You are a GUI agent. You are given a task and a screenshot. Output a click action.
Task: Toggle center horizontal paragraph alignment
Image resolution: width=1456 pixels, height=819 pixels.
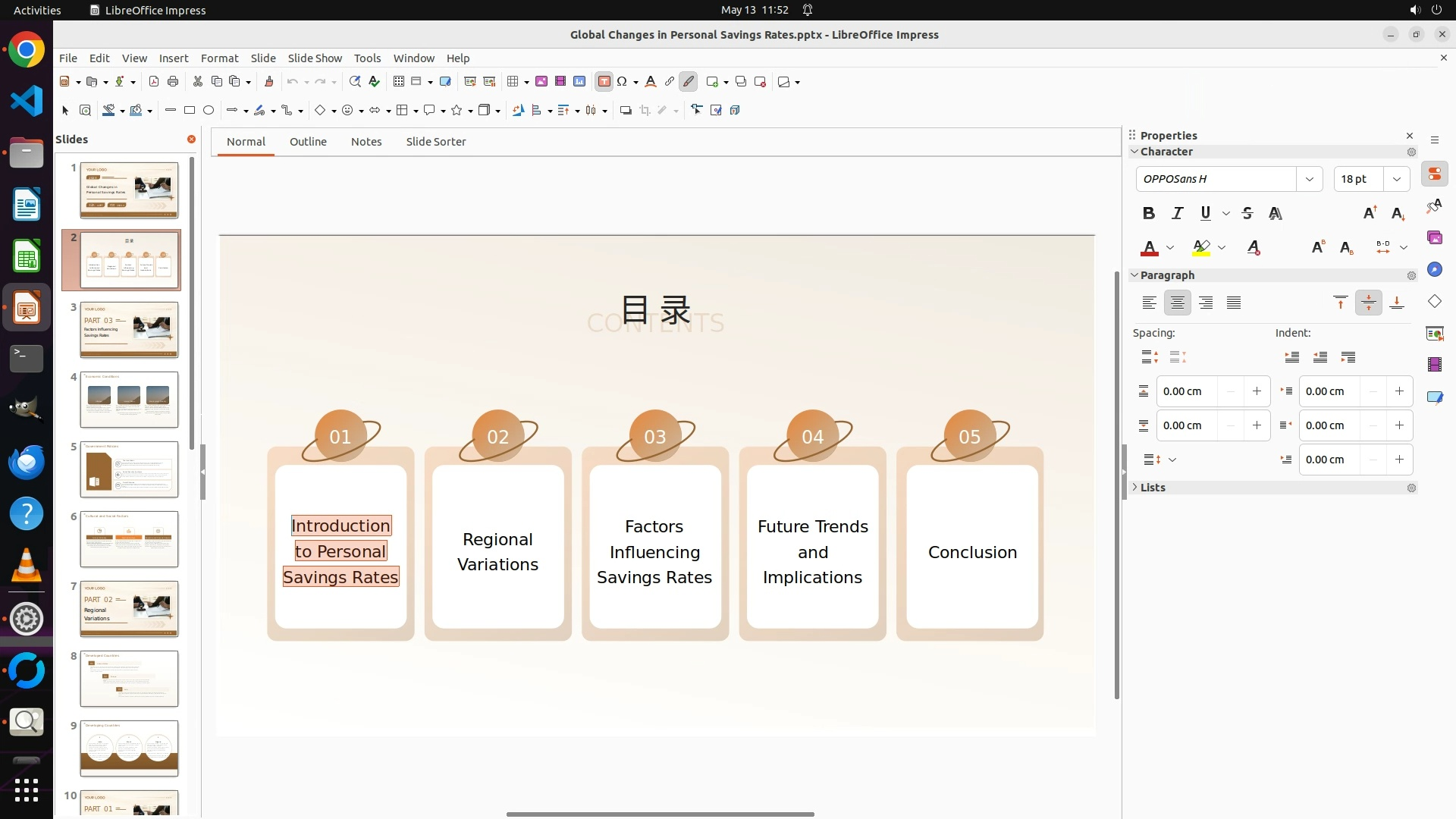point(1177,303)
